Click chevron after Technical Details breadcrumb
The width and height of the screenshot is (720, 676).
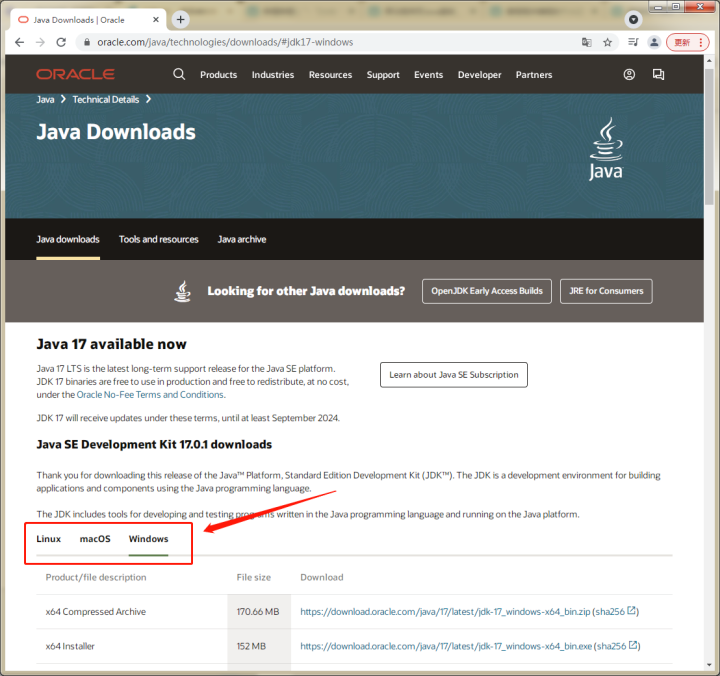point(148,99)
